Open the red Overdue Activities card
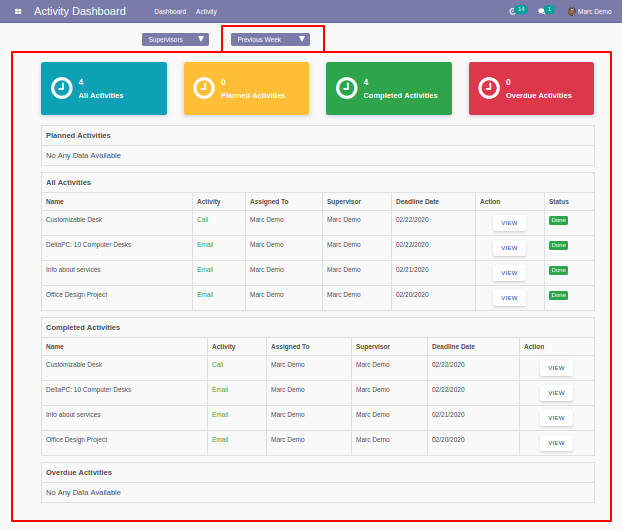 (531, 88)
